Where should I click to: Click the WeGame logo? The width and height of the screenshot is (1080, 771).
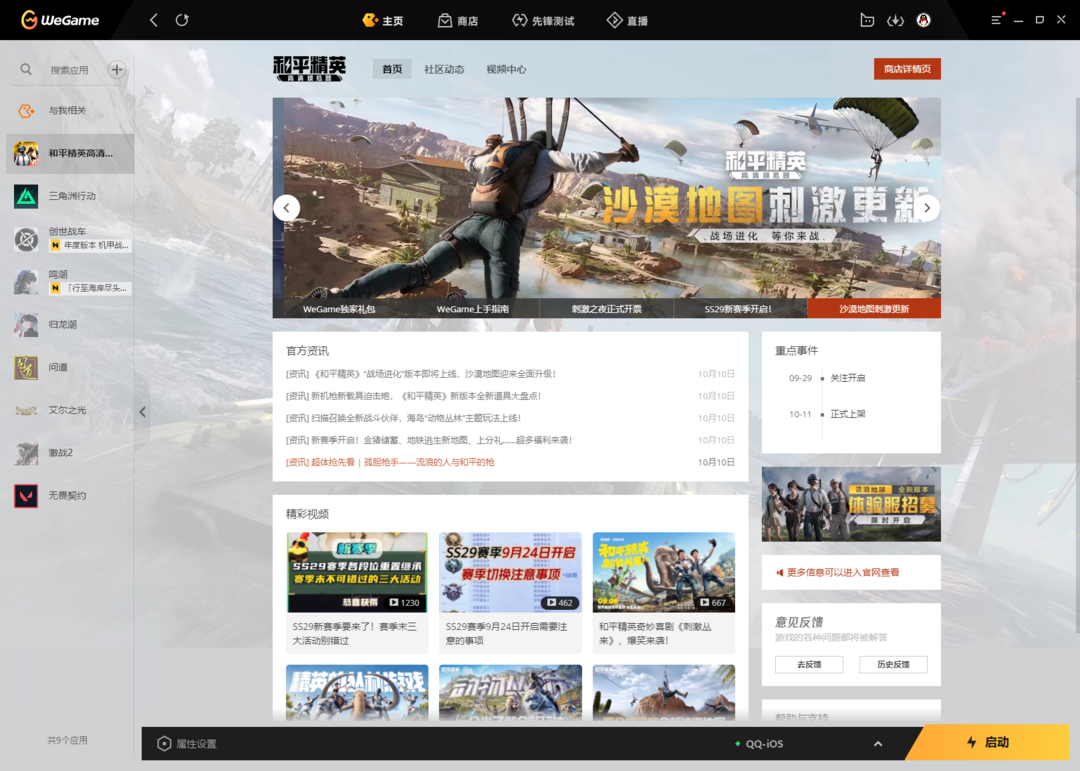pos(57,20)
